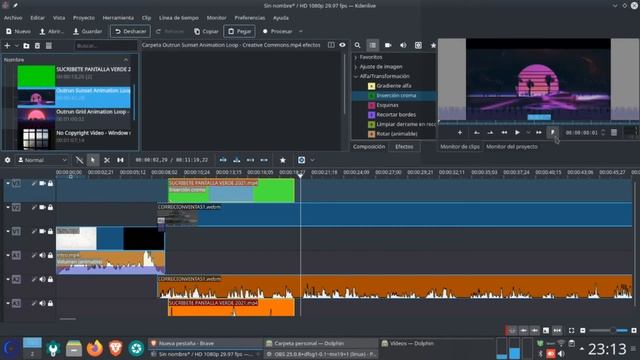Click the Guardar button
Screen dimensions: 640x360
pyautogui.click(x=87, y=31)
